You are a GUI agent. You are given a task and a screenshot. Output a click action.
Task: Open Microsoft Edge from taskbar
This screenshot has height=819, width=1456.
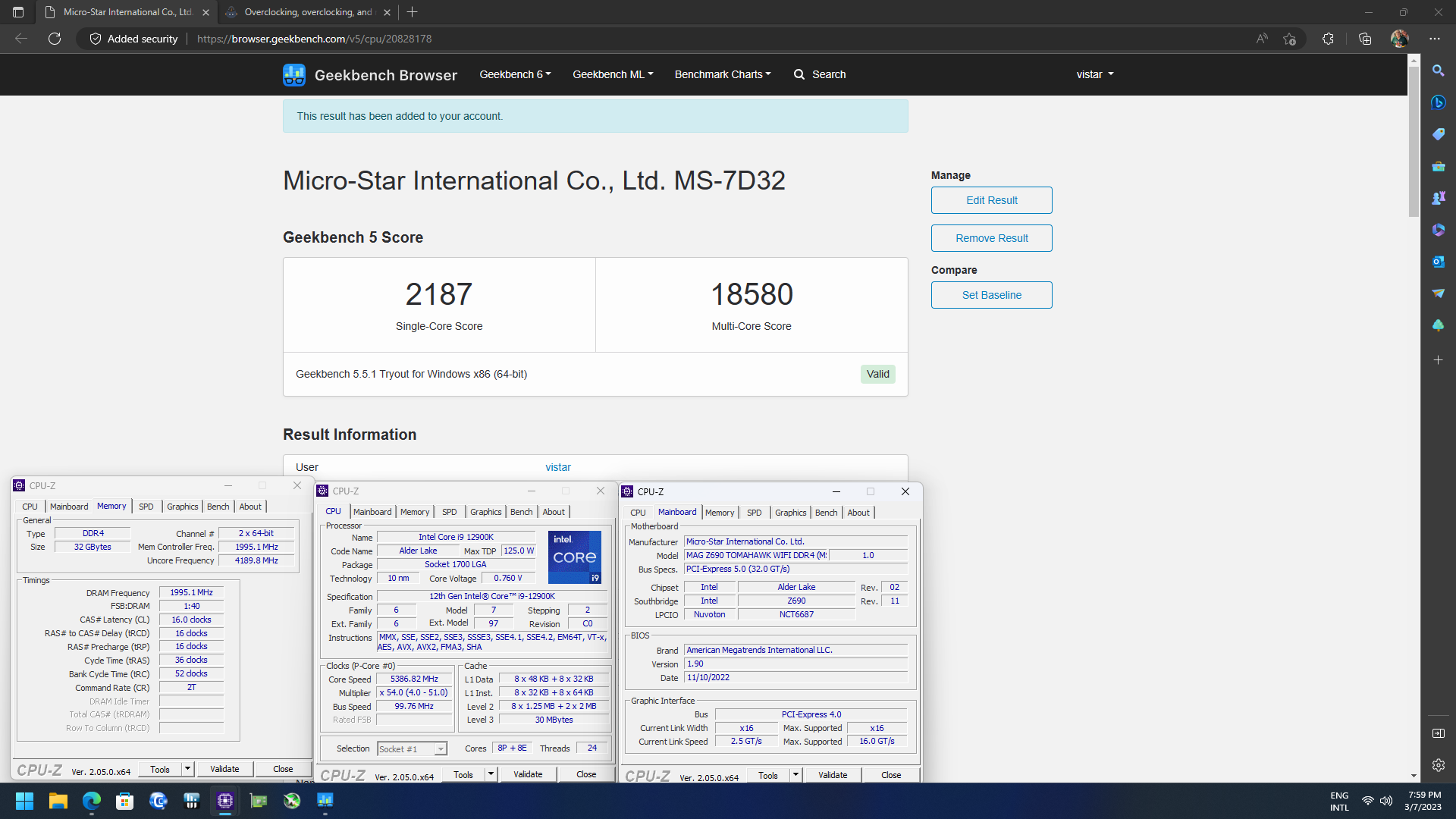click(x=91, y=801)
